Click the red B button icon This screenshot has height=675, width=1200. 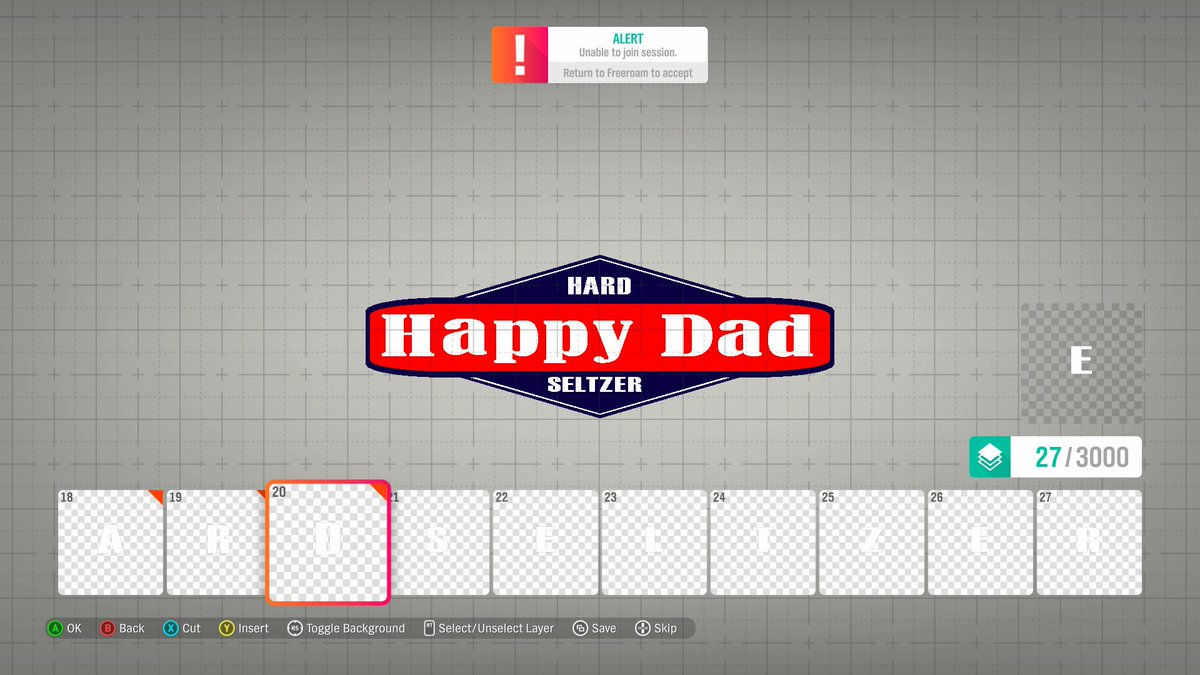click(x=108, y=629)
